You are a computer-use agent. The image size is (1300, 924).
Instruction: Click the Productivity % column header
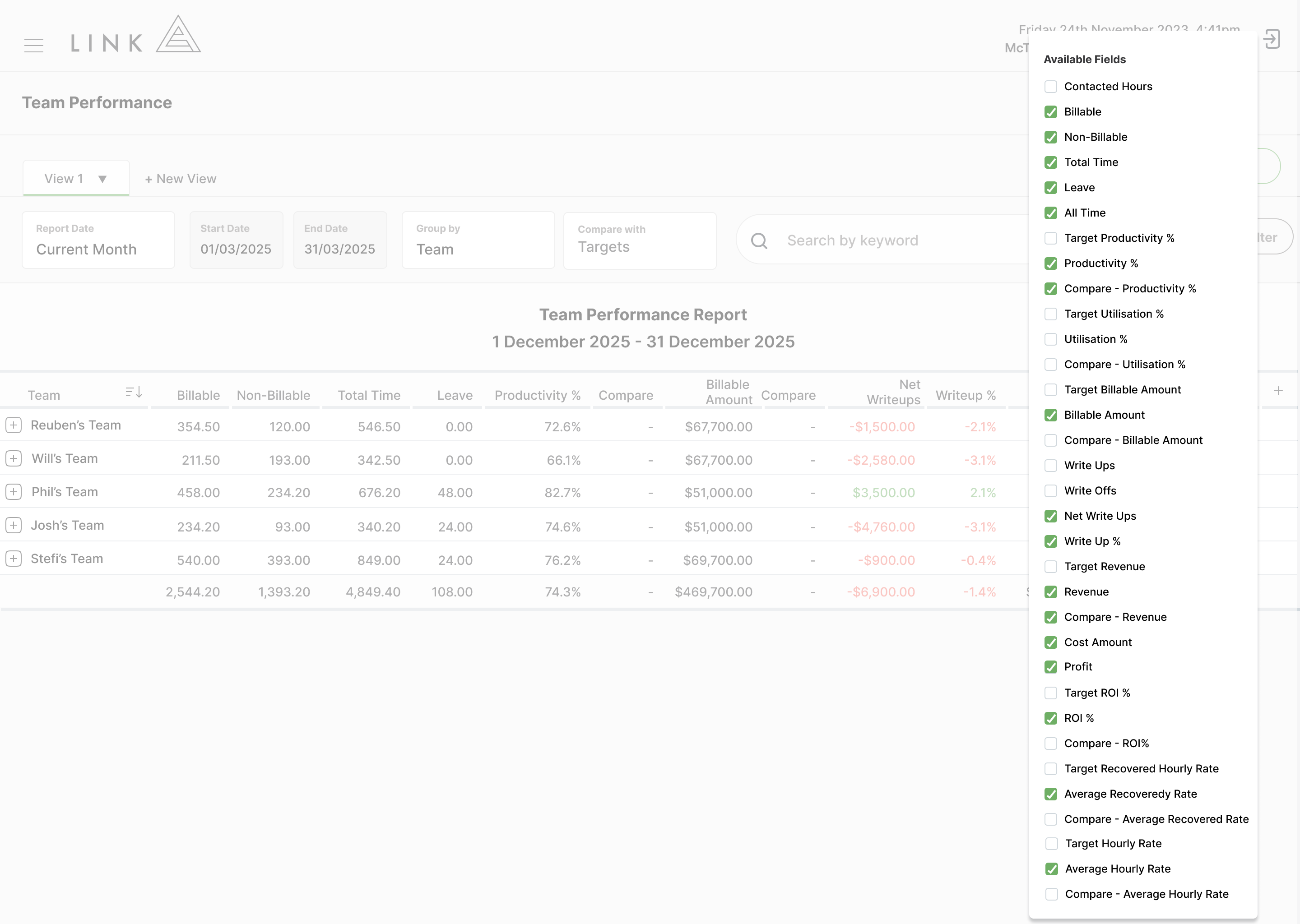(x=537, y=395)
